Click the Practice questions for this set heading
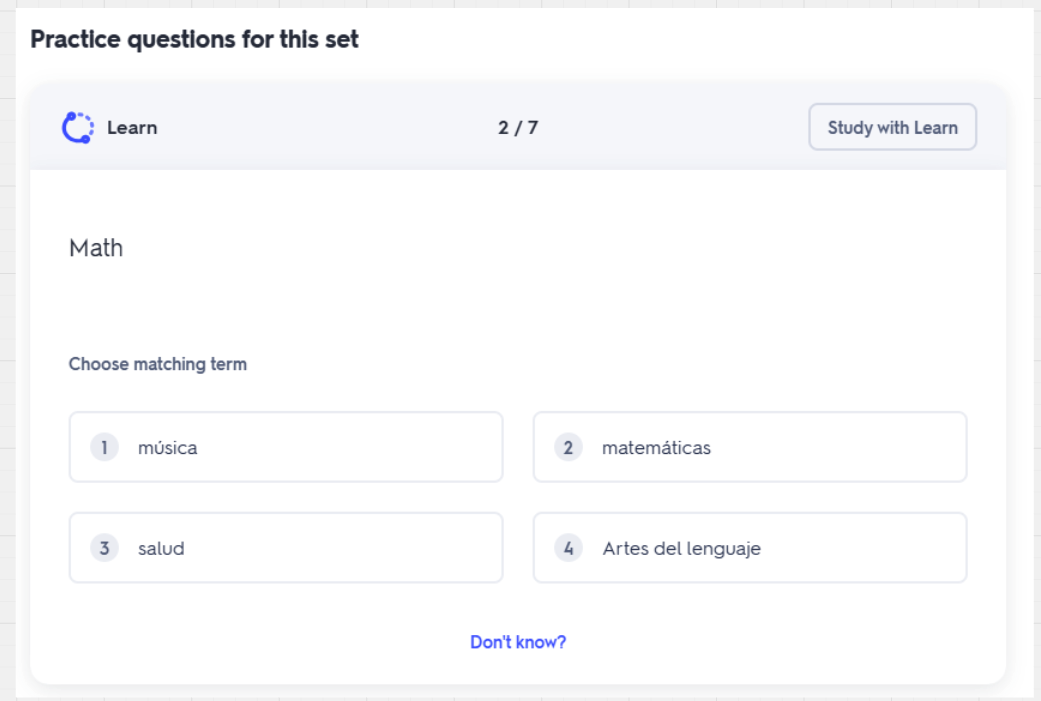The image size is (1041, 701). click(195, 40)
